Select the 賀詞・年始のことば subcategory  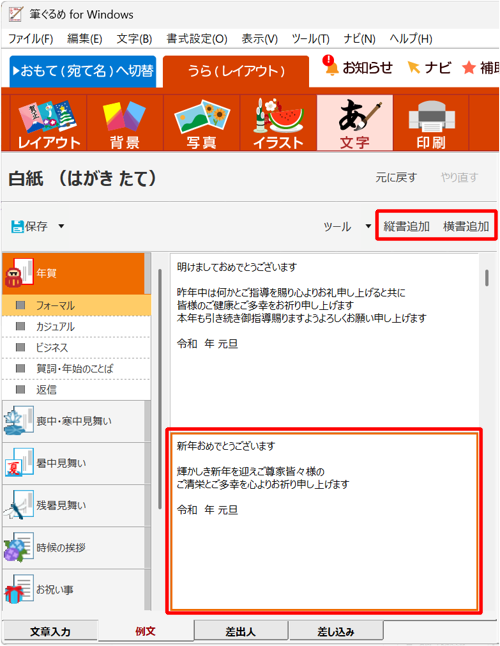point(76,368)
